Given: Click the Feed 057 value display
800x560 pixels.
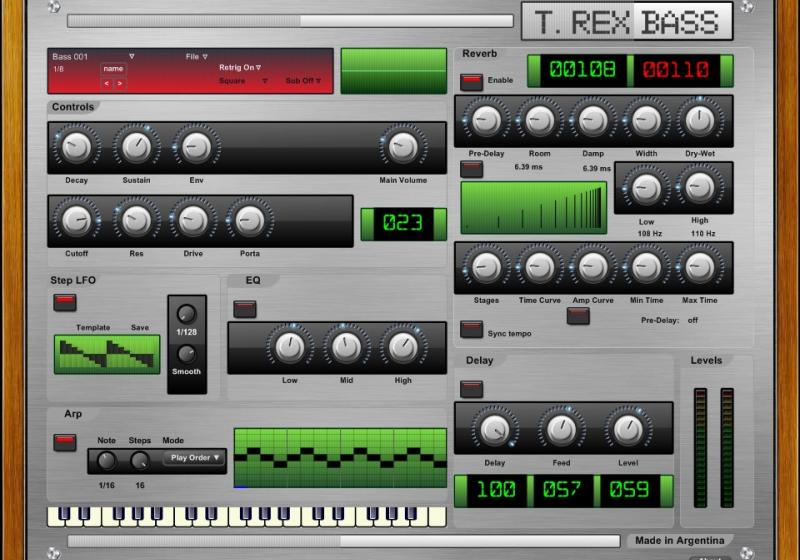Looking at the screenshot, I should coord(562,491).
